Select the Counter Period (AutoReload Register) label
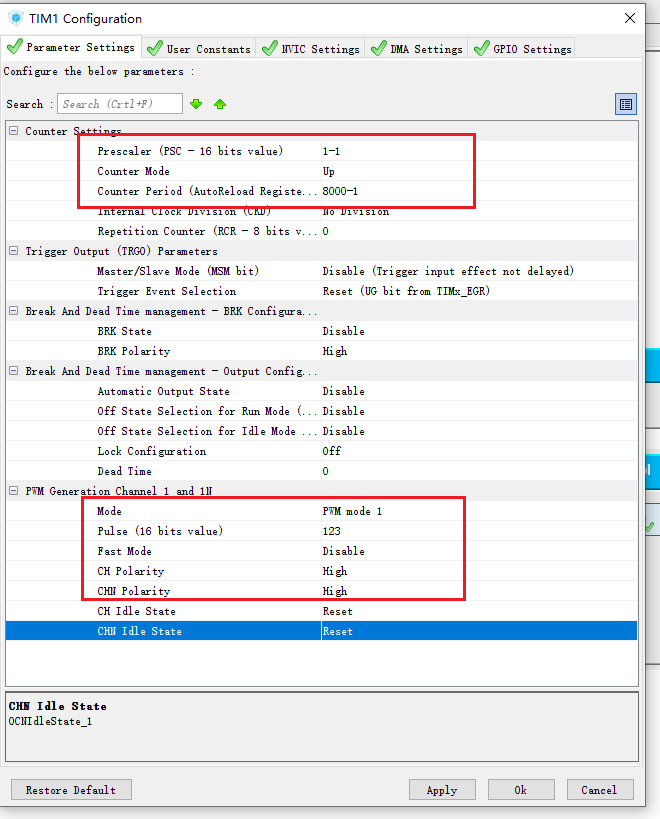Image resolution: width=660 pixels, height=819 pixels. [207, 191]
